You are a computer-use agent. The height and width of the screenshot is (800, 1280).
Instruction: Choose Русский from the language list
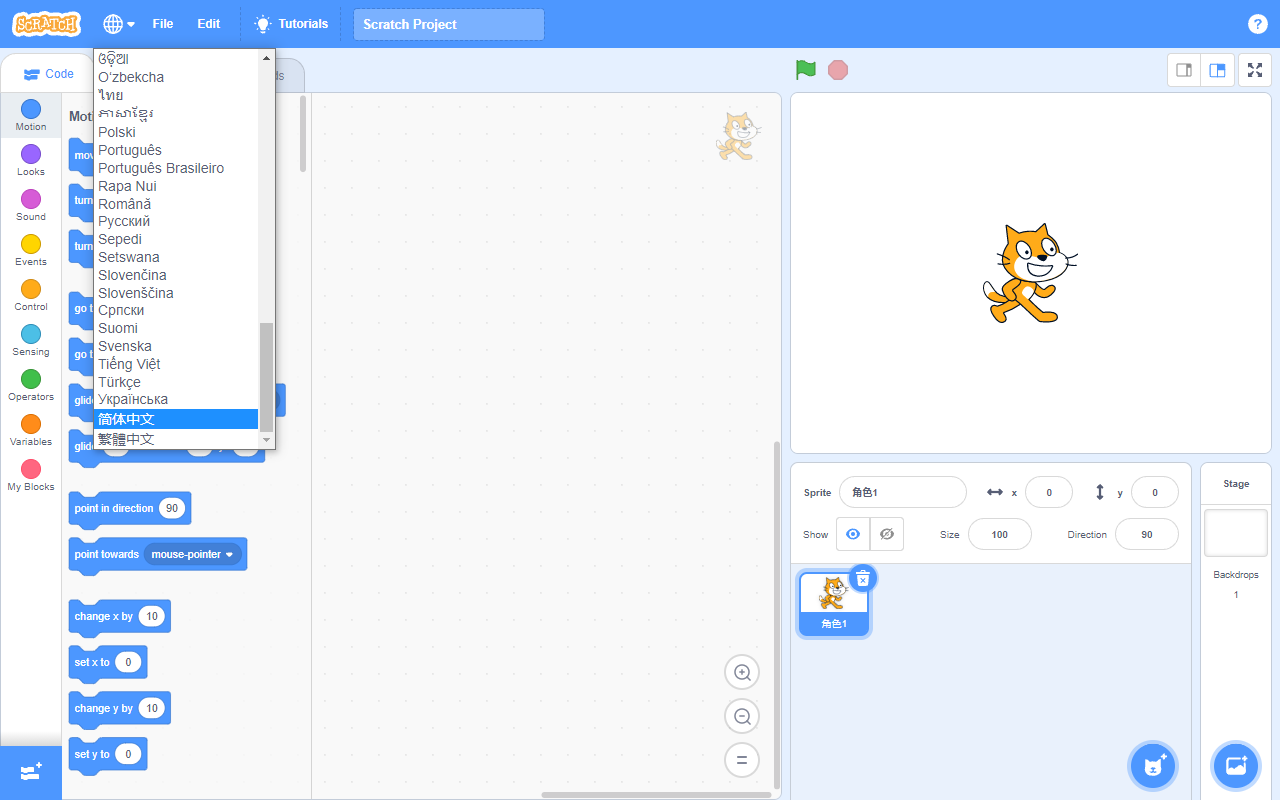[176, 221]
